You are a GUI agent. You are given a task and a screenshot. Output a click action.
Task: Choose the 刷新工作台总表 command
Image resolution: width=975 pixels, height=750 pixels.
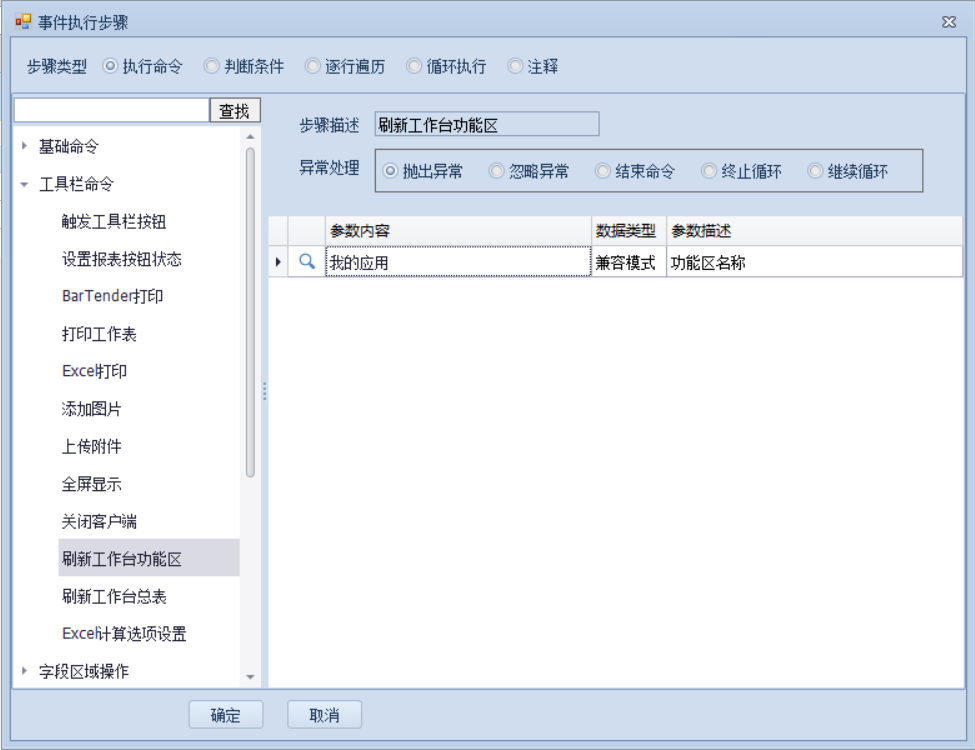(114, 597)
